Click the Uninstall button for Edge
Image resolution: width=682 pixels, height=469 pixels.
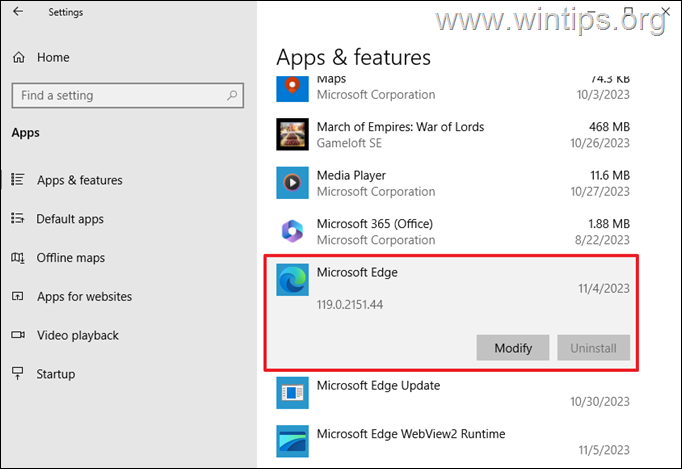pyautogui.click(x=593, y=348)
